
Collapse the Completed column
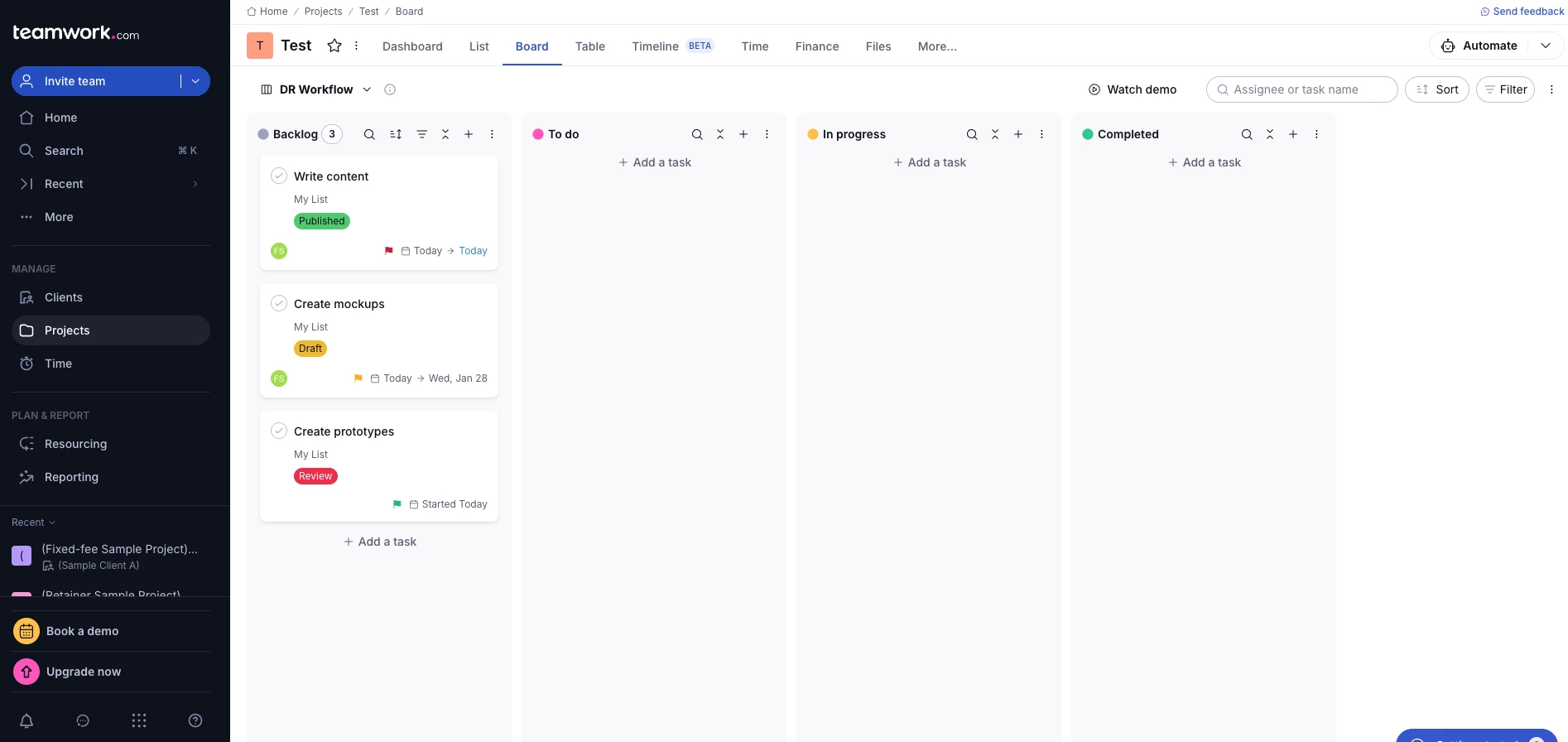point(1270,134)
